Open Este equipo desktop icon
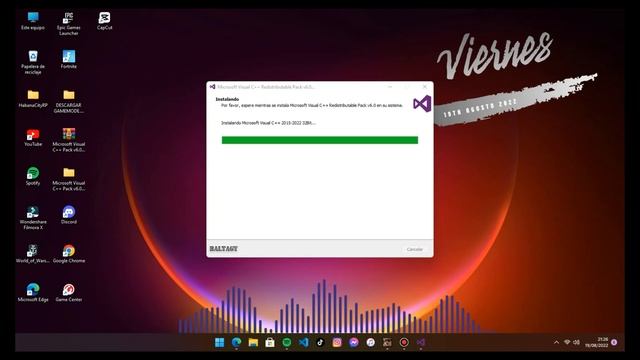This screenshot has height=360, width=640. coord(33,21)
